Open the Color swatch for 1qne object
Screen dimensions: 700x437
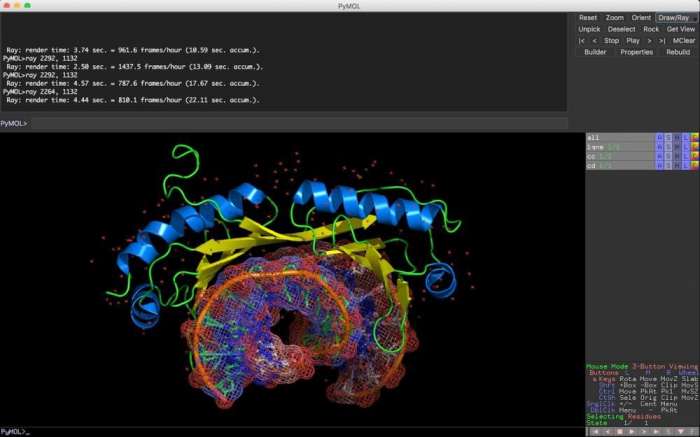pyautogui.click(x=695, y=147)
